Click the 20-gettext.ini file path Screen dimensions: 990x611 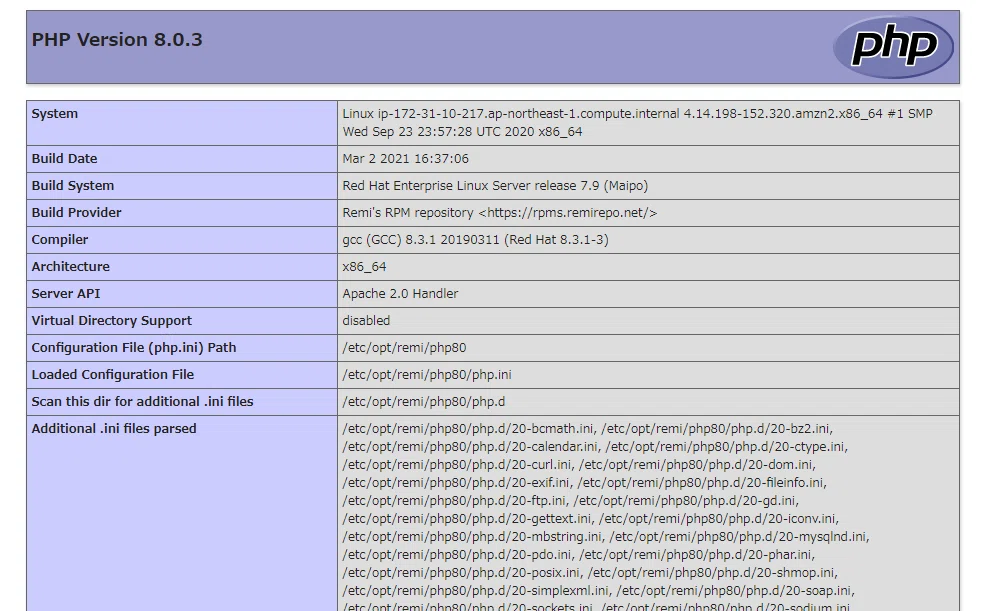467,519
